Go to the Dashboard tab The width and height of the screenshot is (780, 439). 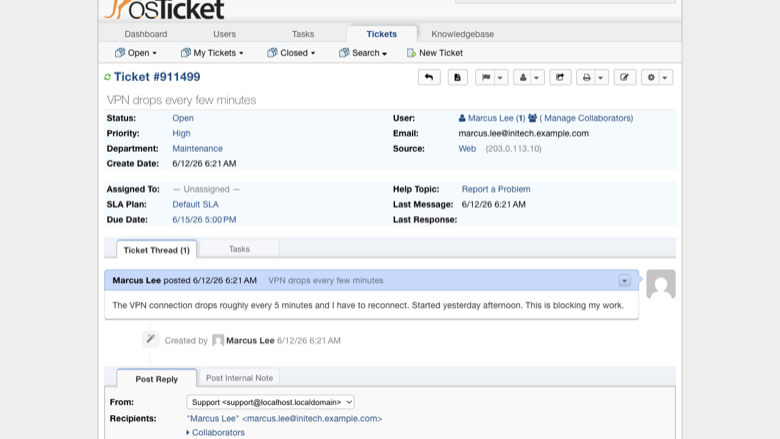[146, 34]
